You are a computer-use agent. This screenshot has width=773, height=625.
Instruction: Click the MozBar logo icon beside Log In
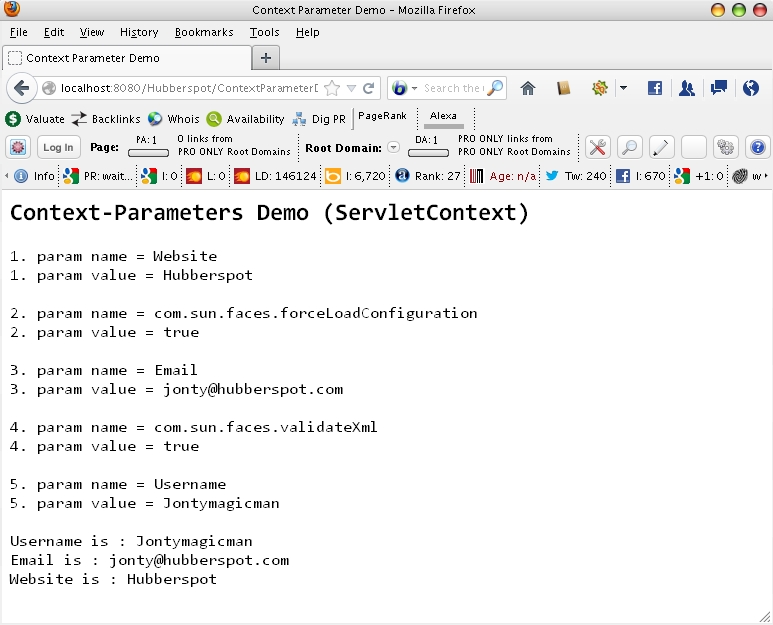click(x=18, y=147)
